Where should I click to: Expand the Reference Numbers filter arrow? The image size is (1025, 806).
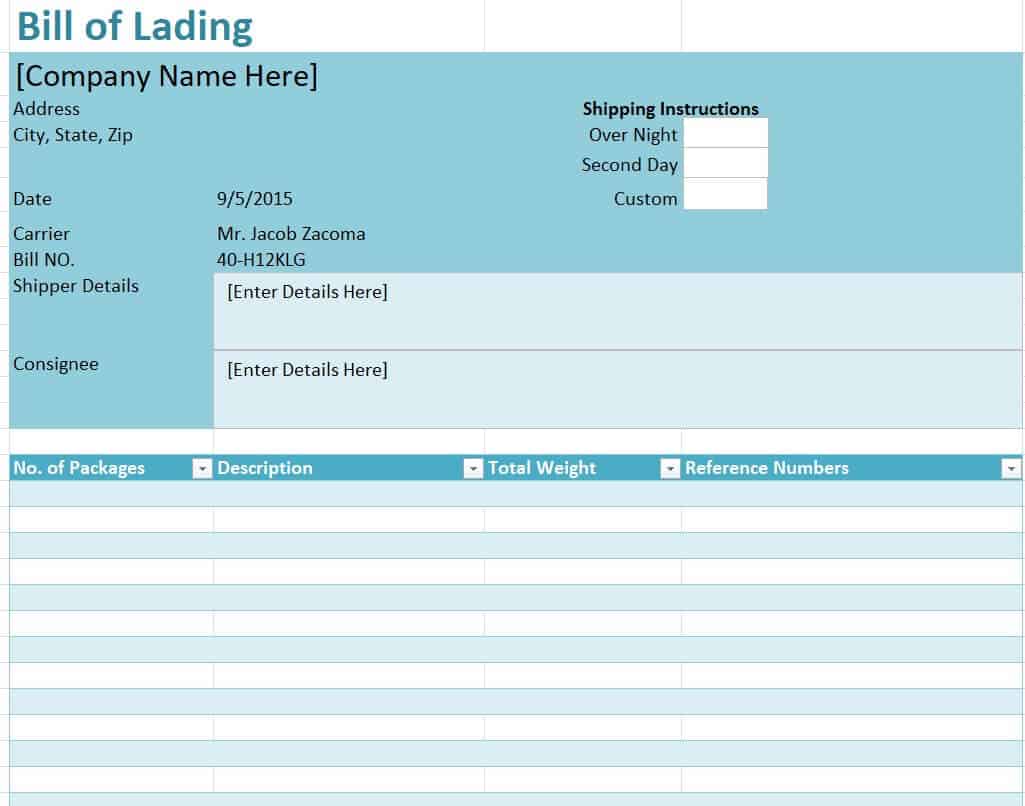pos(1011,469)
